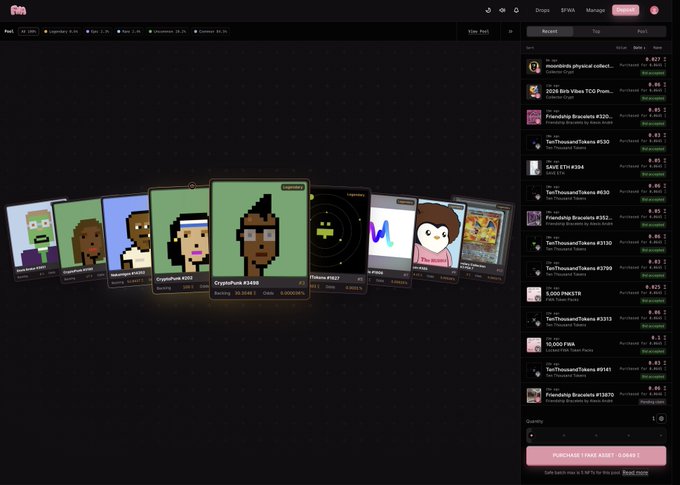Image resolution: width=680 pixels, height=485 pixels.
Task: Filter pool by All 100%
Action: tap(29, 31)
